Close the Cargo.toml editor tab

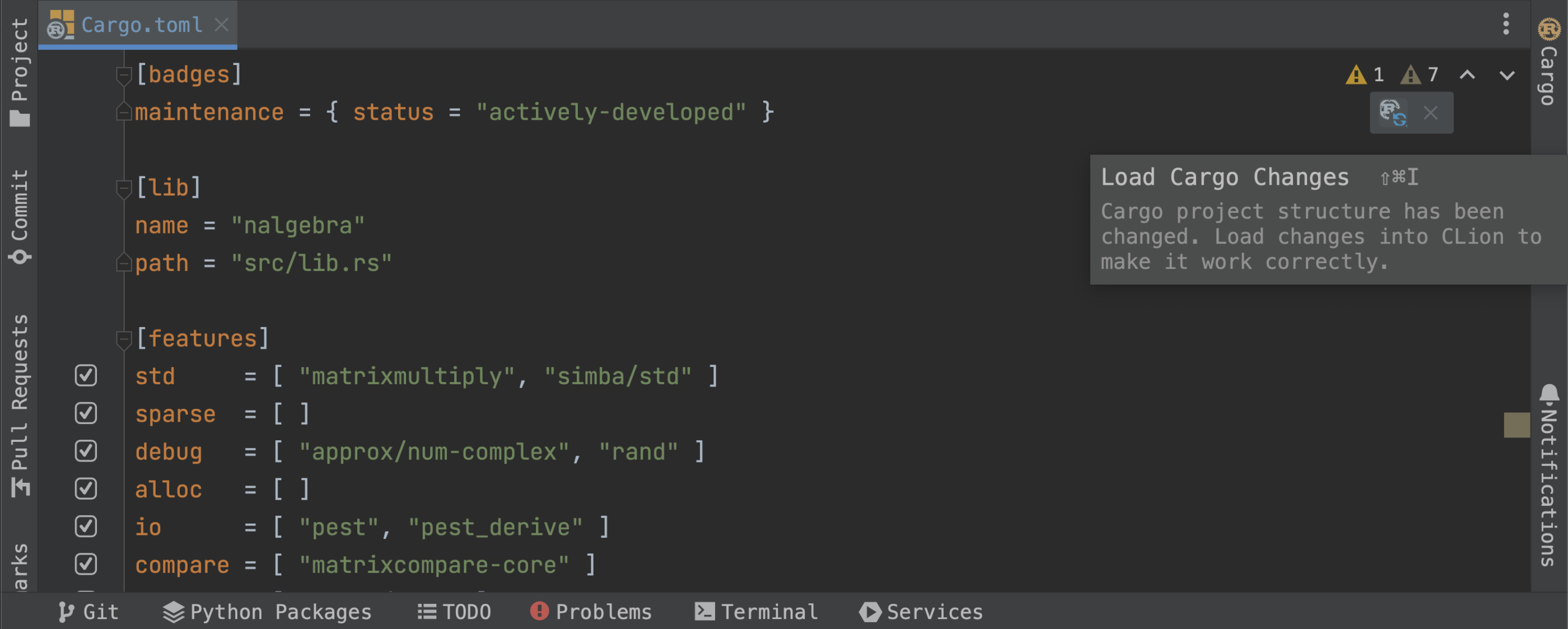click(222, 25)
